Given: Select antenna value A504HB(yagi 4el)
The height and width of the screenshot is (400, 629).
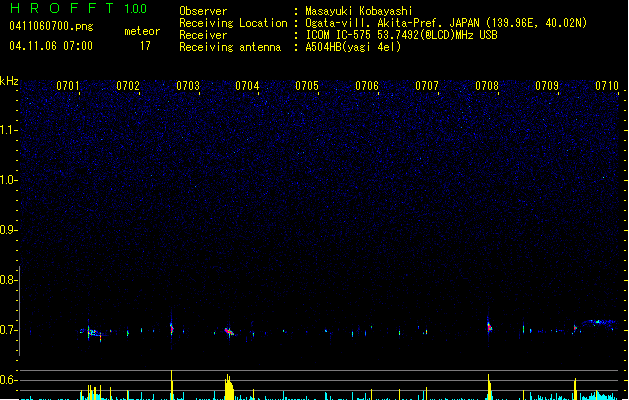Looking at the screenshot, I should [x=353, y=47].
